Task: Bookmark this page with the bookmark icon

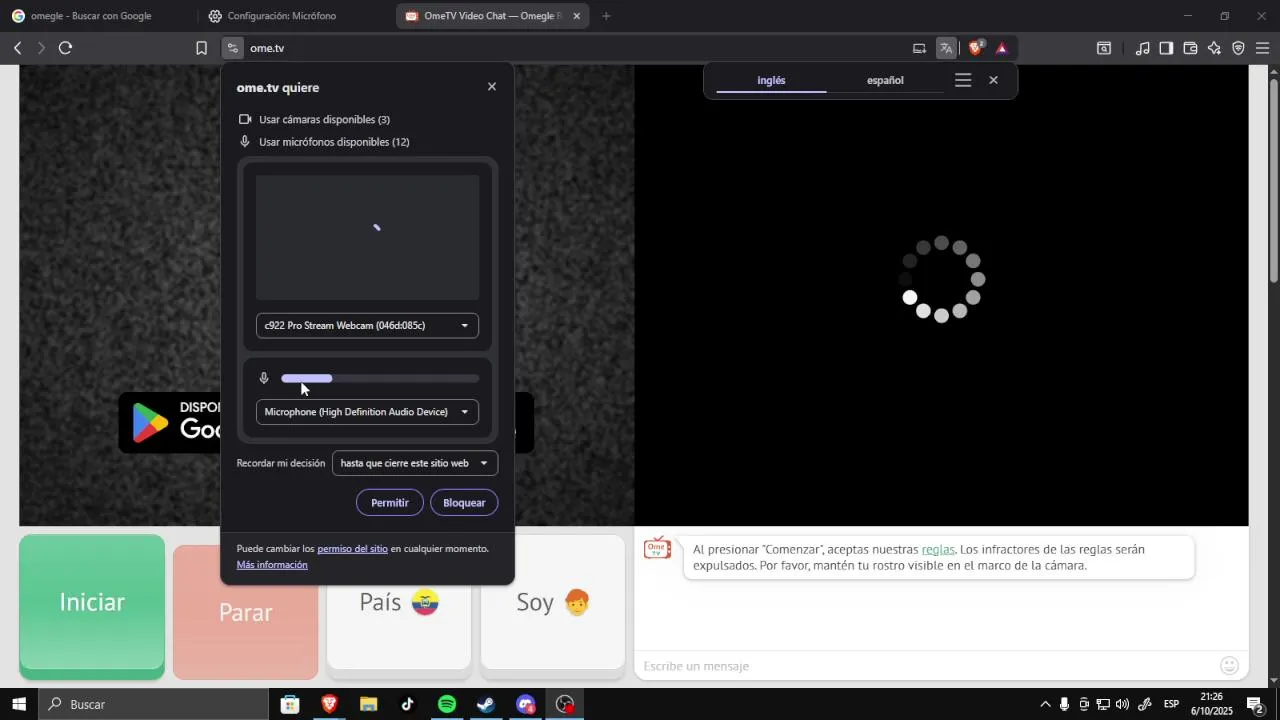Action: tap(201, 48)
